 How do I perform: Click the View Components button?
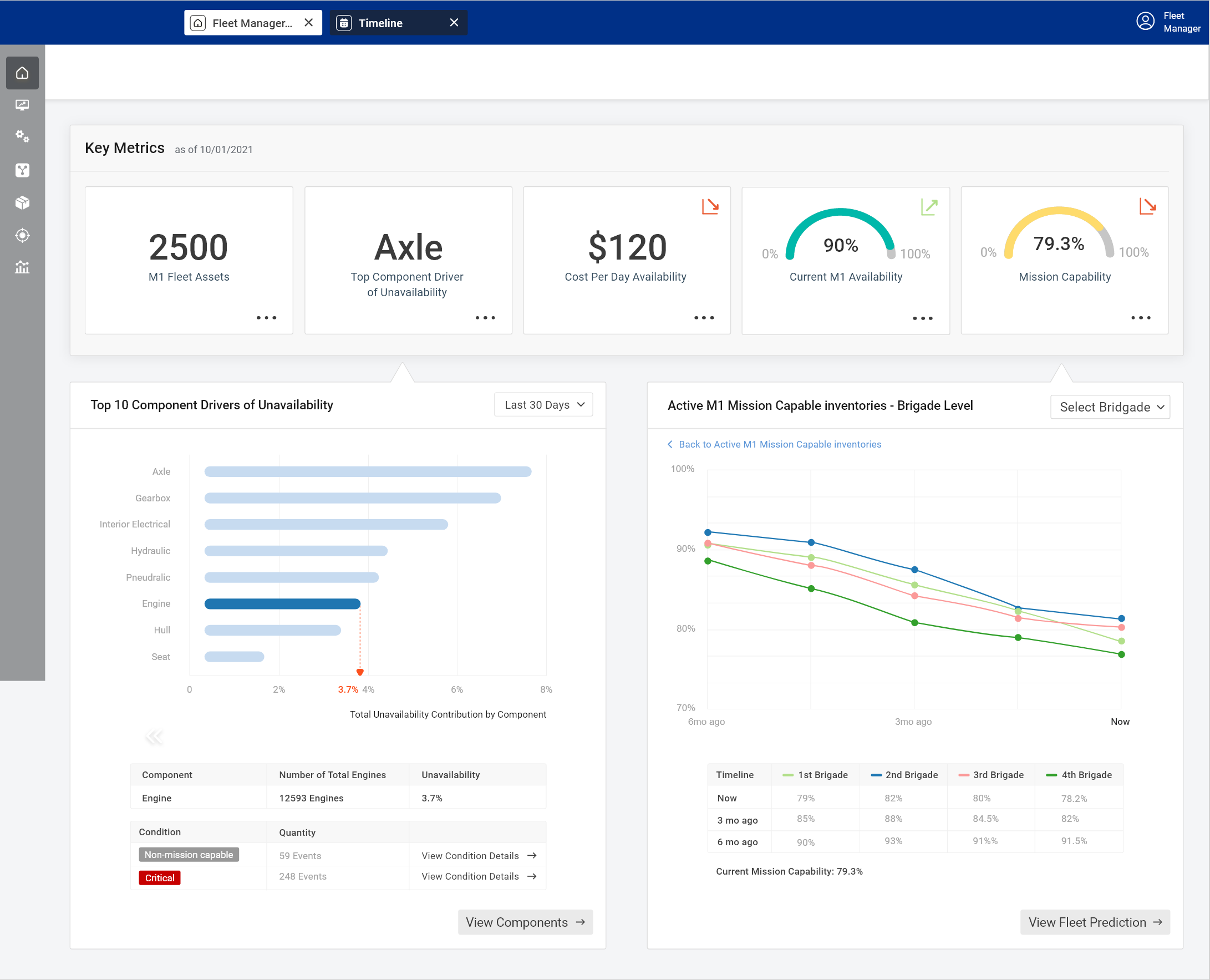[x=524, y=922]
